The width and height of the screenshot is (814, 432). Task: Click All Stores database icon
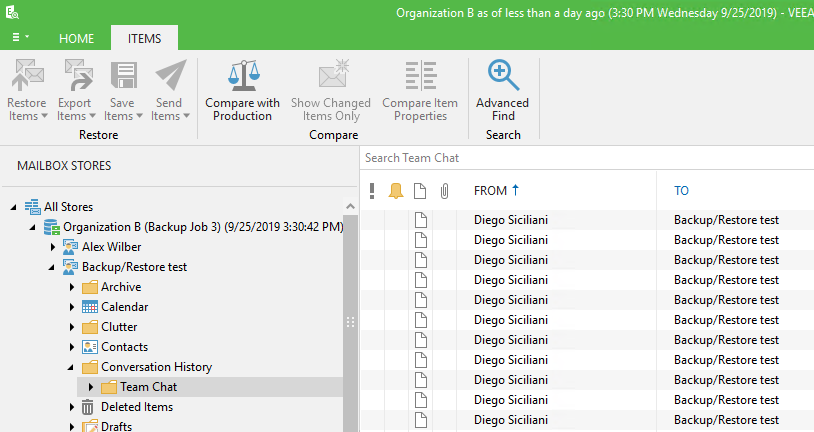[x=33, y=207]
